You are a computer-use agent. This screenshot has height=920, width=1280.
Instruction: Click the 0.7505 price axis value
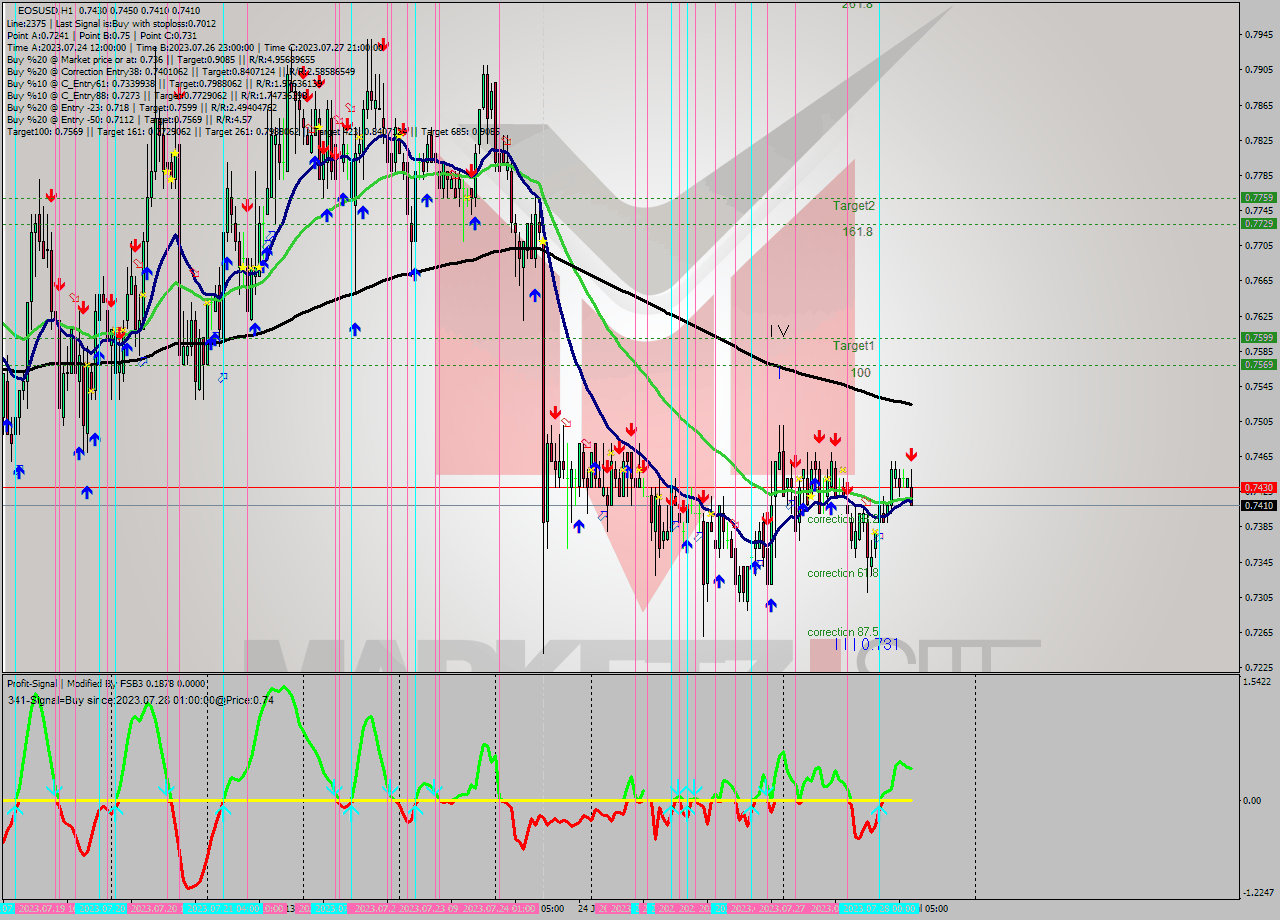pos(1258,421)
